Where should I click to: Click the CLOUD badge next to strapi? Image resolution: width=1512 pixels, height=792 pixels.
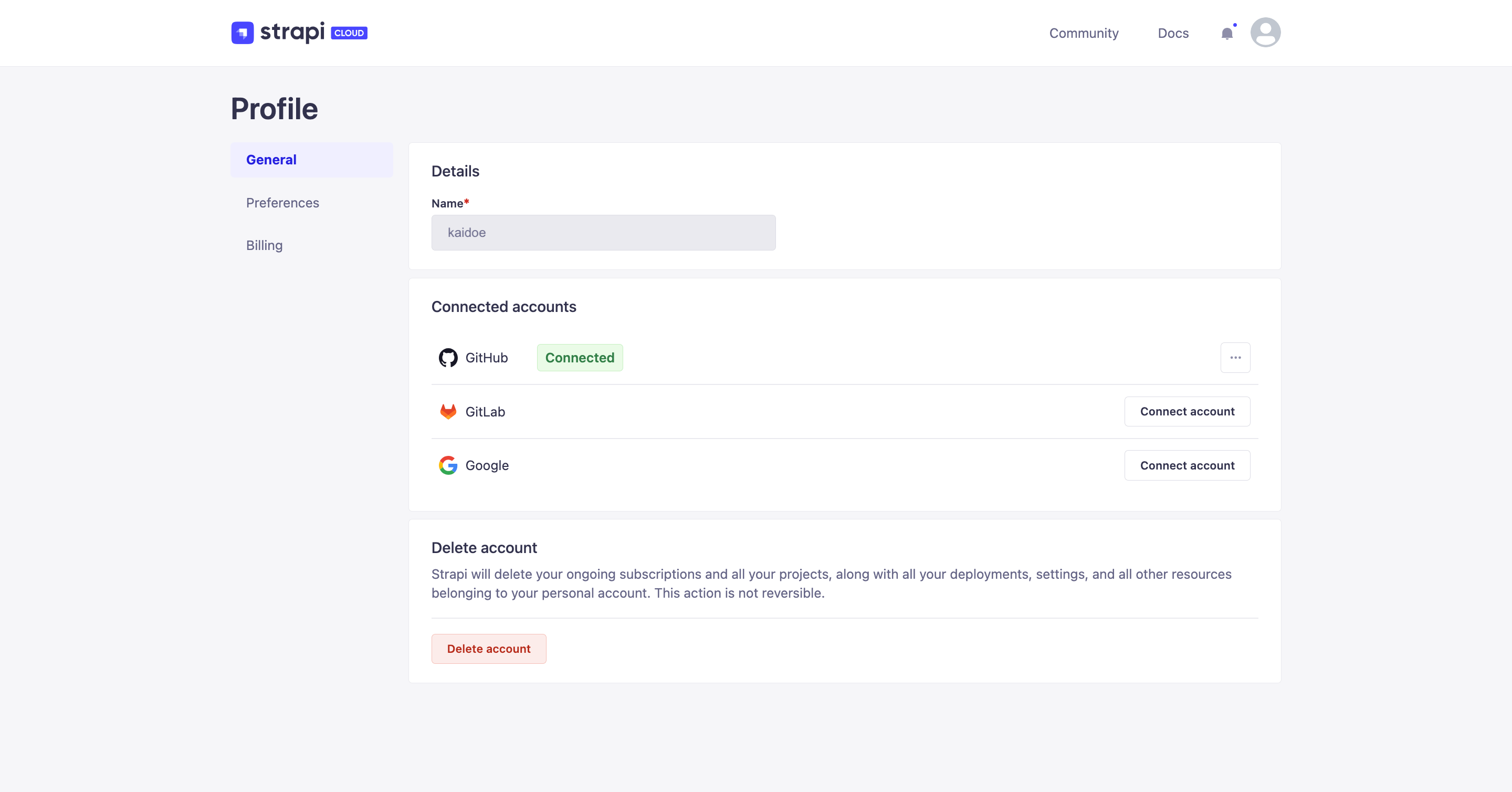[x=349, y=34]
